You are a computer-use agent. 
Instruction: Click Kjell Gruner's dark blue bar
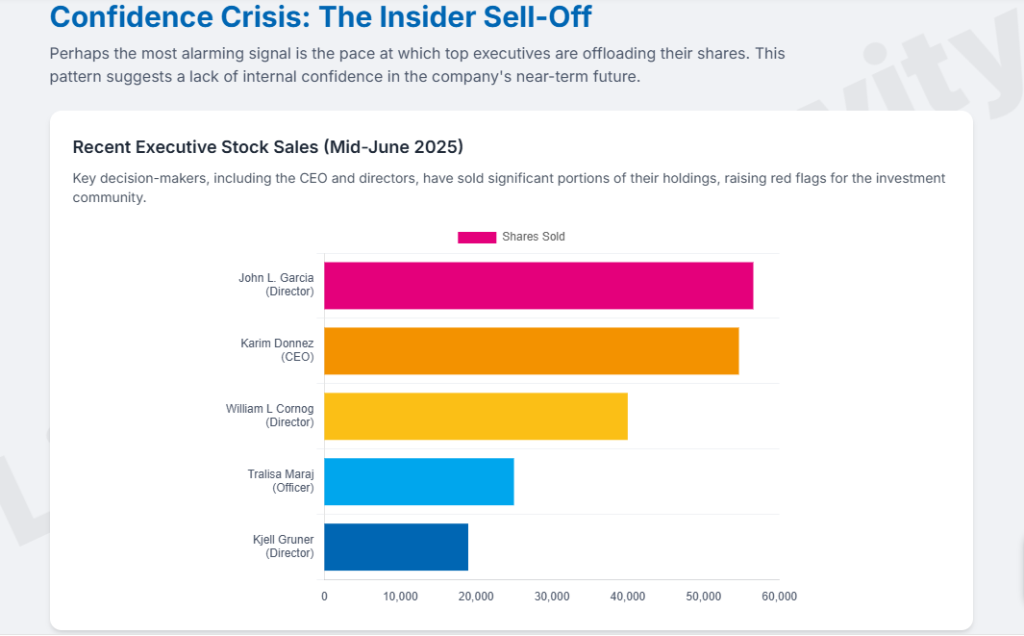point(396,547)
